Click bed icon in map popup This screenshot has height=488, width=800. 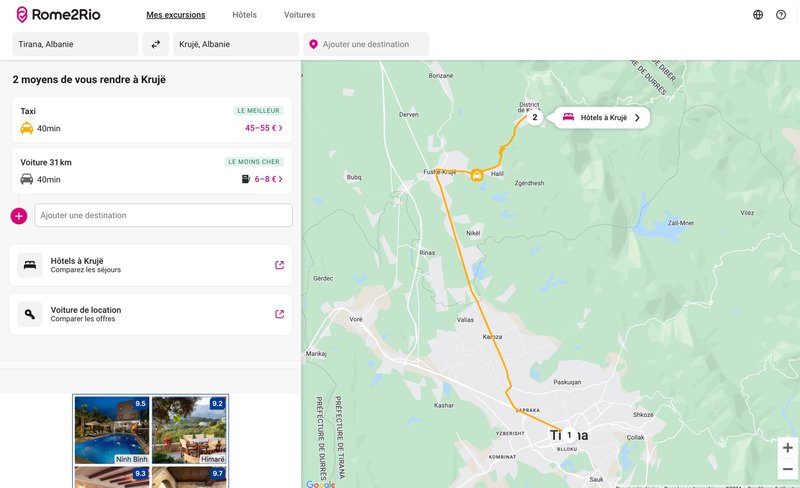point(568,117)
